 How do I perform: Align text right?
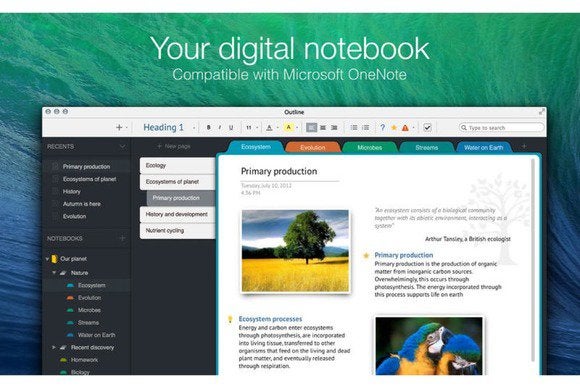[334, 128]
